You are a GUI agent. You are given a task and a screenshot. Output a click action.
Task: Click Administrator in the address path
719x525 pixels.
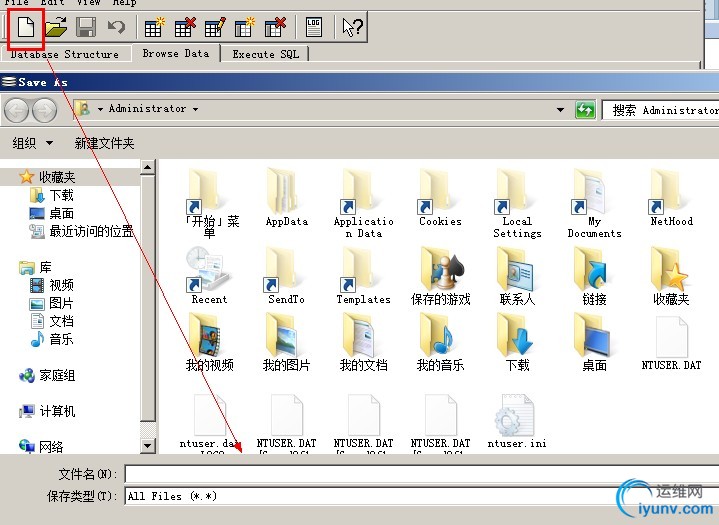click(147, 109)
